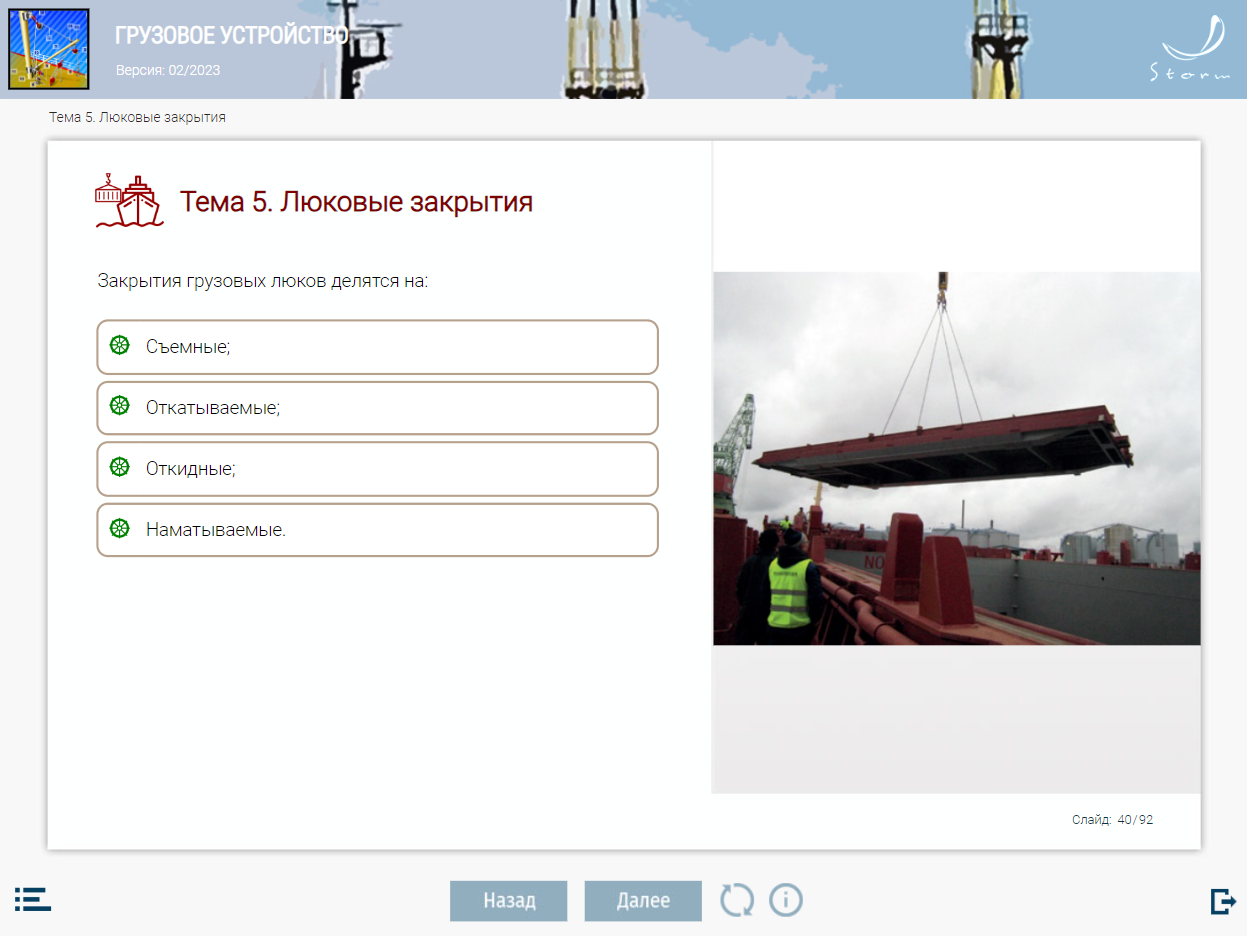This screenshot has width=1247, height=936.
Task: Click the version text Версия: 02/2023
Action: click(168, 70)
